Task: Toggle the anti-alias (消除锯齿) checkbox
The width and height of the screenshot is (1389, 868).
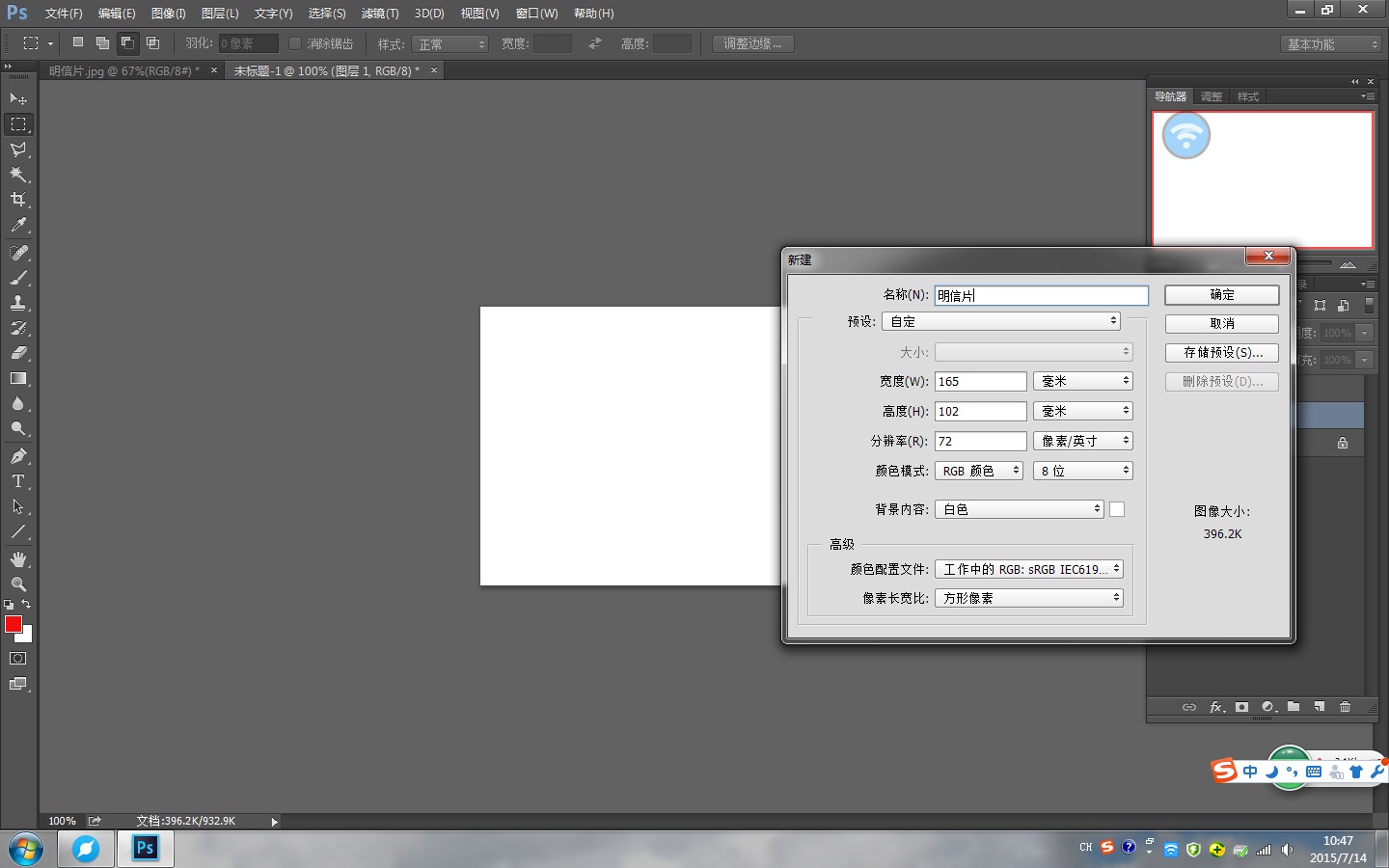Action: click(295, 43)
